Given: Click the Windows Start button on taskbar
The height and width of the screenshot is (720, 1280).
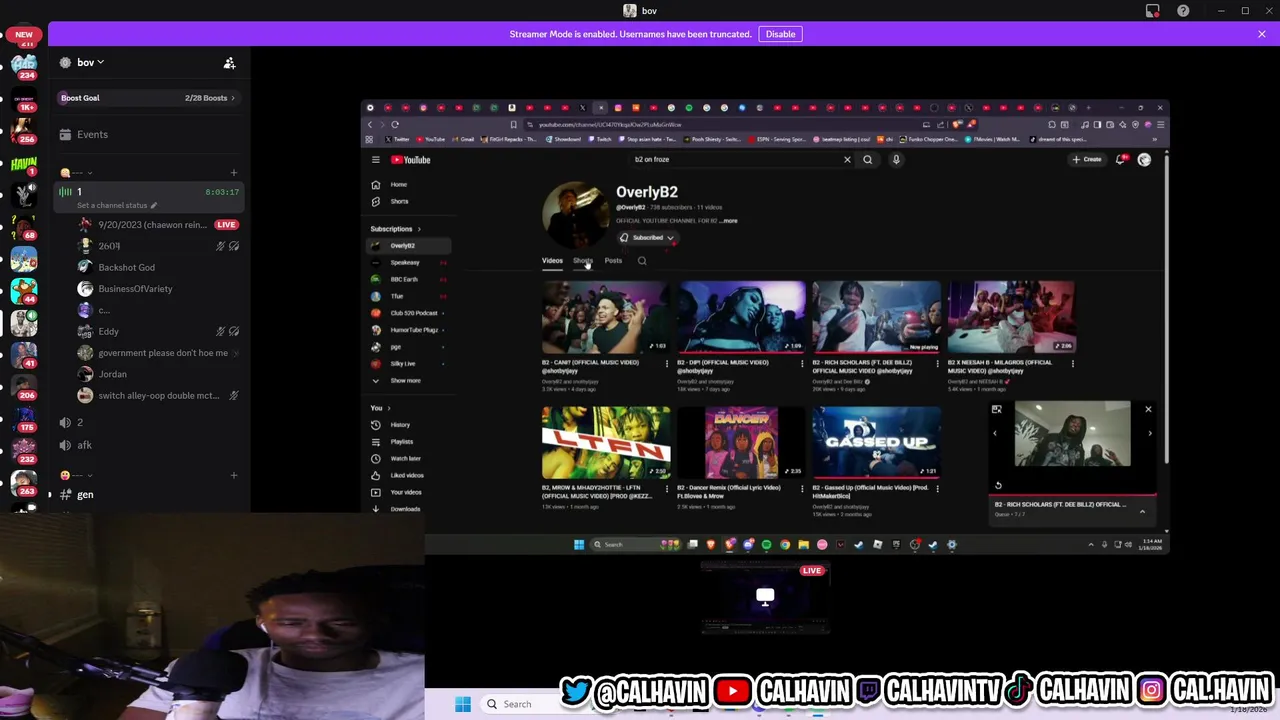Looking at the screenshot, I should coord(463,704).
